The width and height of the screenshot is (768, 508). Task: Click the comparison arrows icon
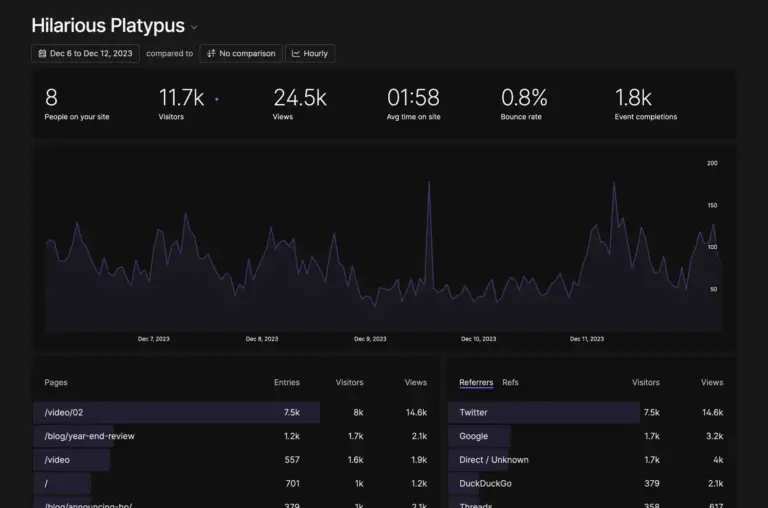click(x=211, y=53)
